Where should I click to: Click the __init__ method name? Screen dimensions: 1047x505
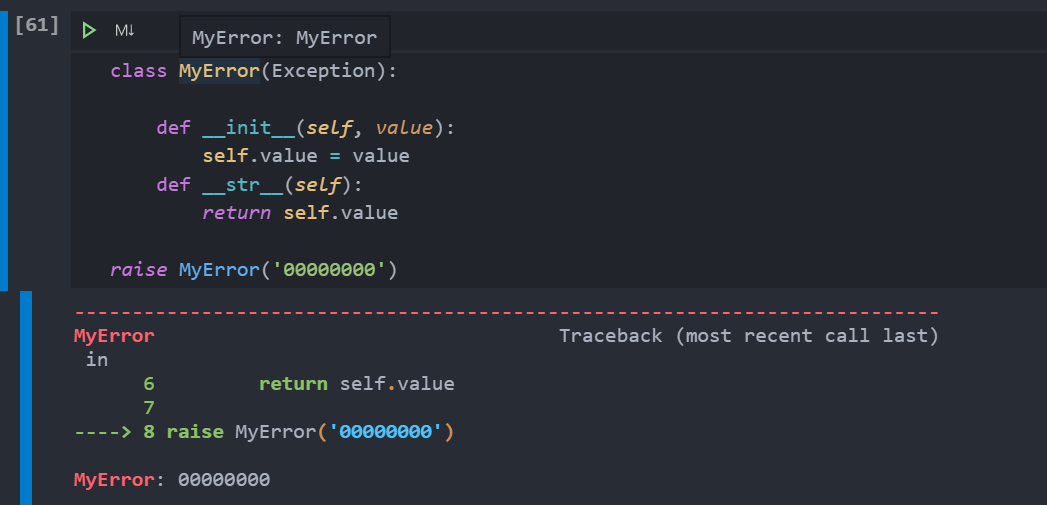coord(248,128)
